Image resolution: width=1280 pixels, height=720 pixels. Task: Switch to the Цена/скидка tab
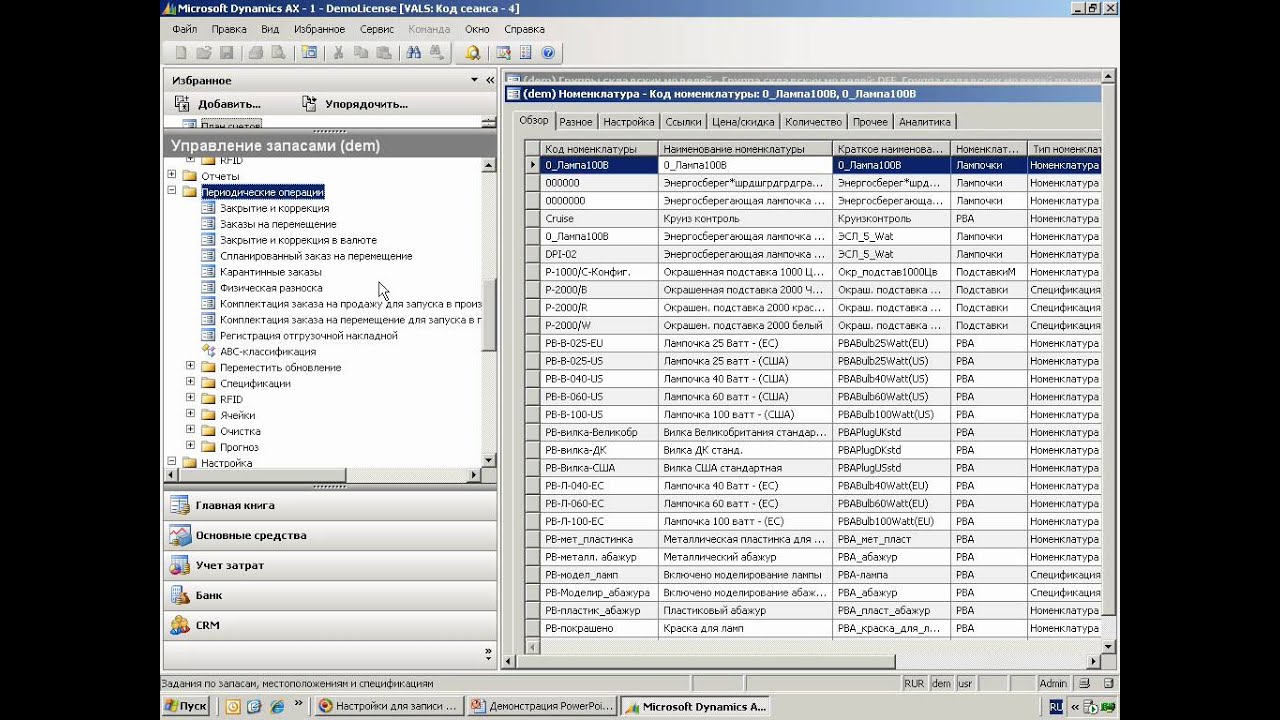(743, 122)
